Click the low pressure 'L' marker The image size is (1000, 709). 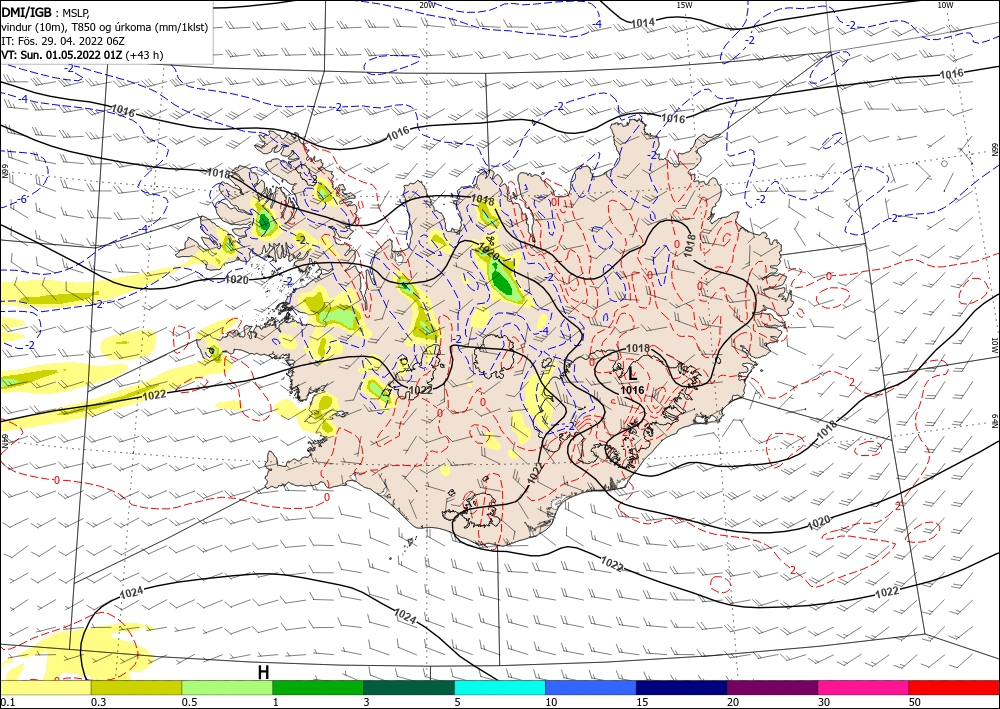pos(632,374)
